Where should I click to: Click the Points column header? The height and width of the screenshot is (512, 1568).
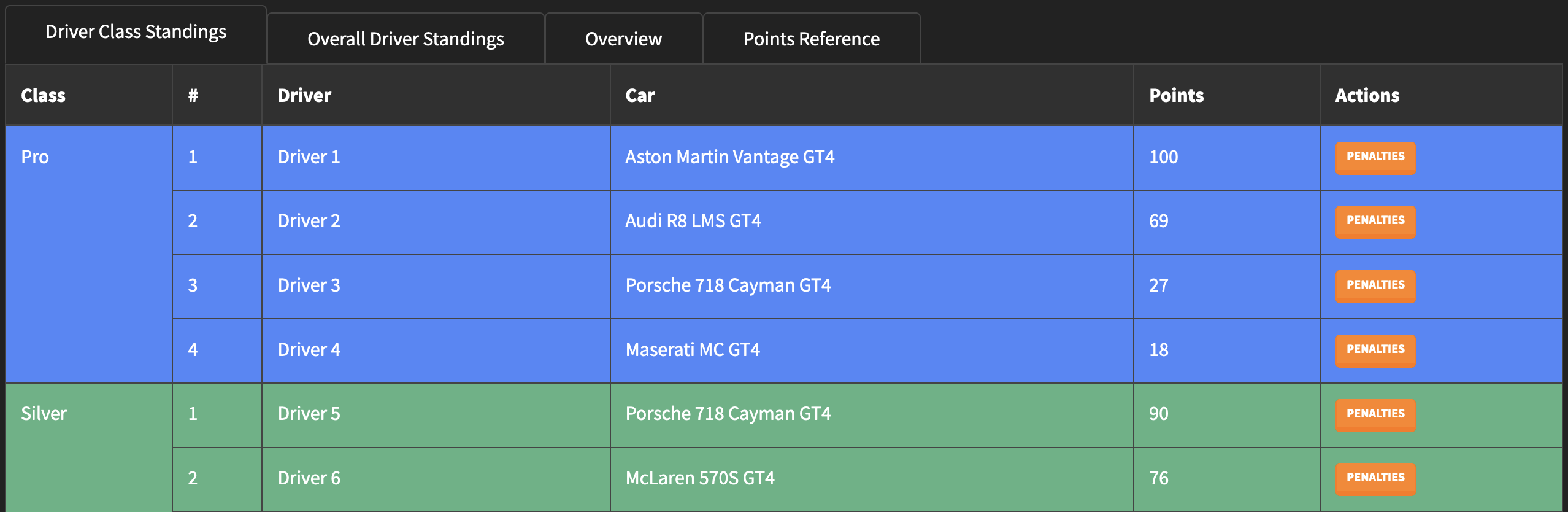pyautogui.click(x=1176, y=96)
